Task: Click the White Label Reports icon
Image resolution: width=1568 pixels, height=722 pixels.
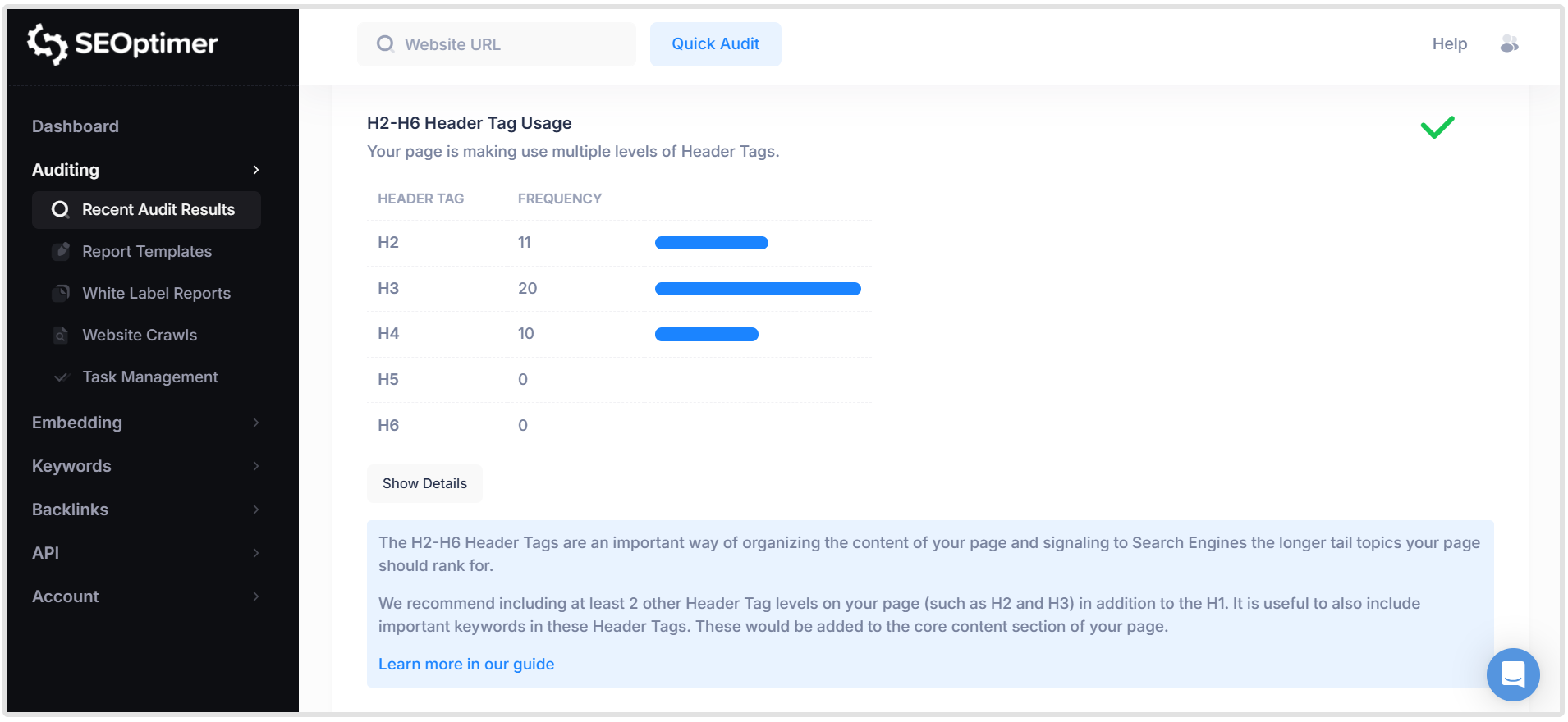Action: tap(61, 293)
